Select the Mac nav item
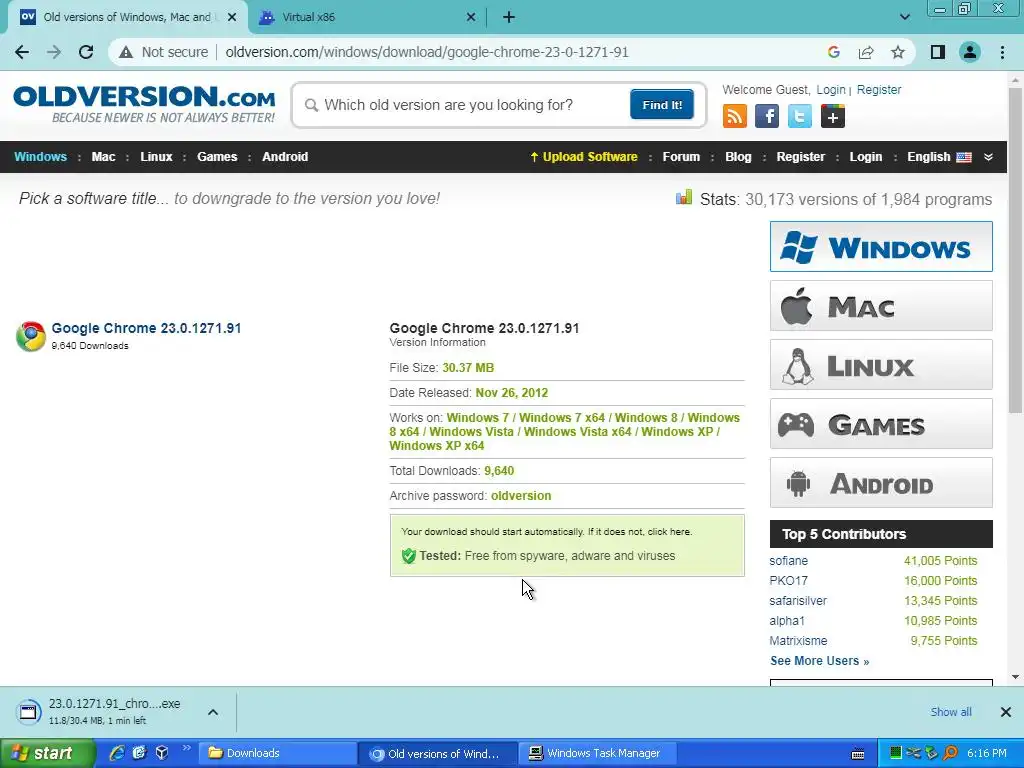The width and height of the screenshot is (1024, 768). coord(103,157)
